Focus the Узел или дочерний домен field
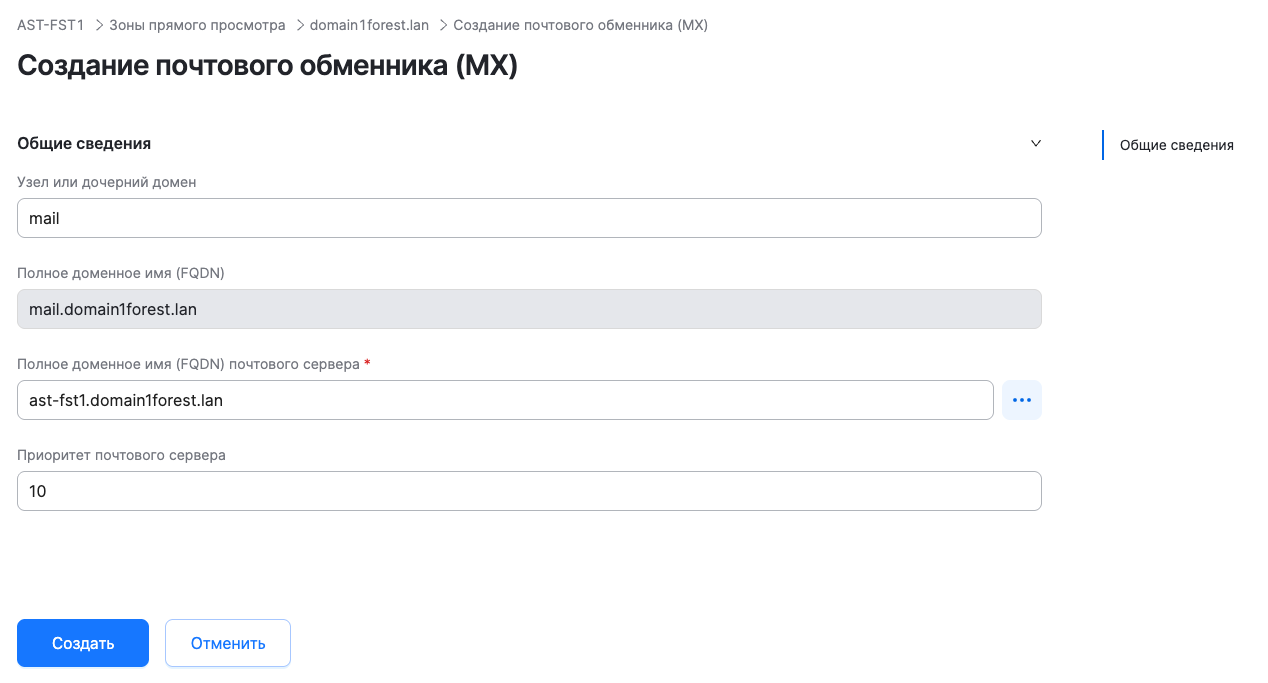Viewport: 1268px width, 683px height. coord(529,218)
